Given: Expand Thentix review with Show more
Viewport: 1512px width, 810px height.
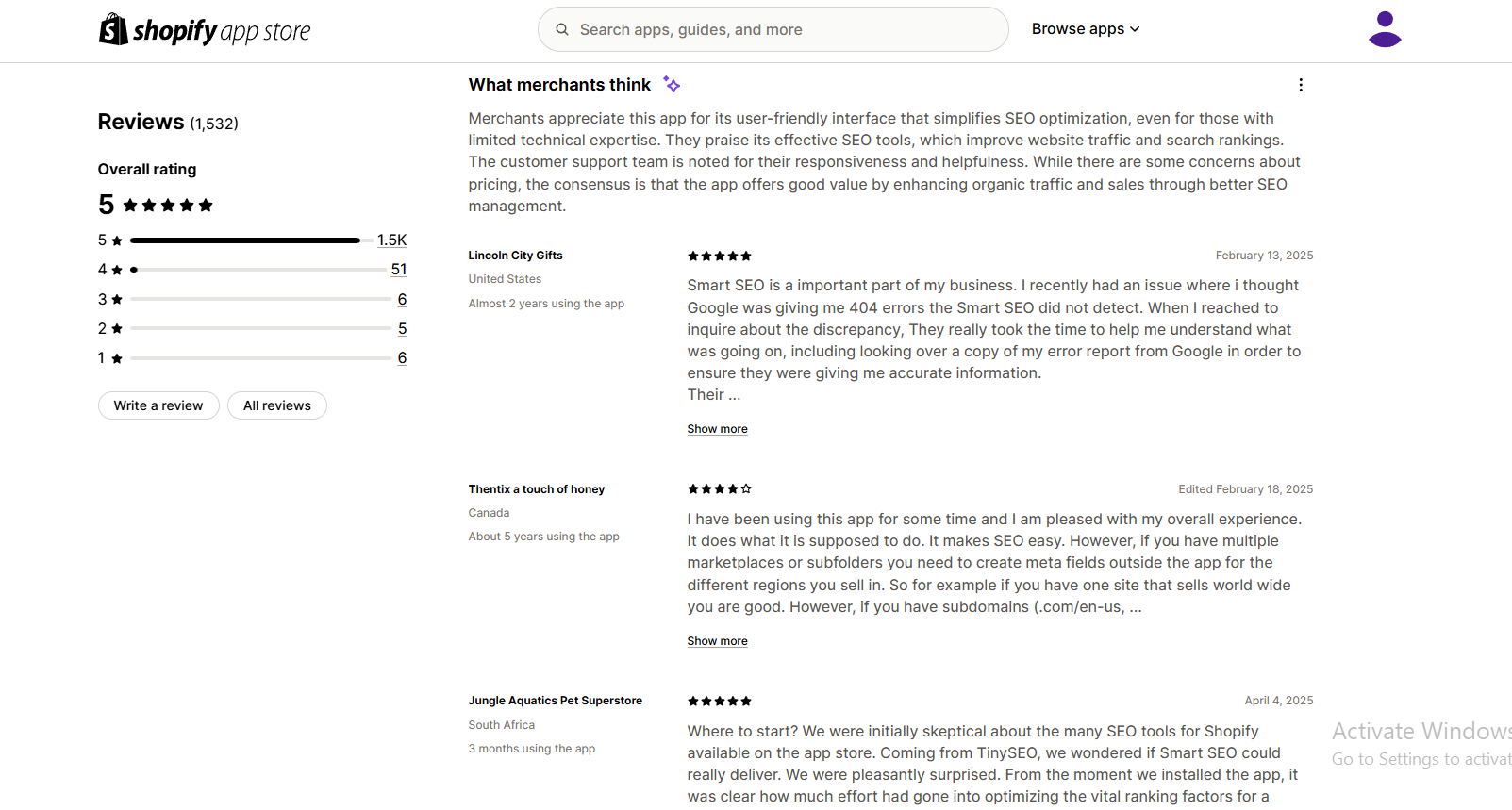Looking at the screenshot, I should tap(717, 641).
